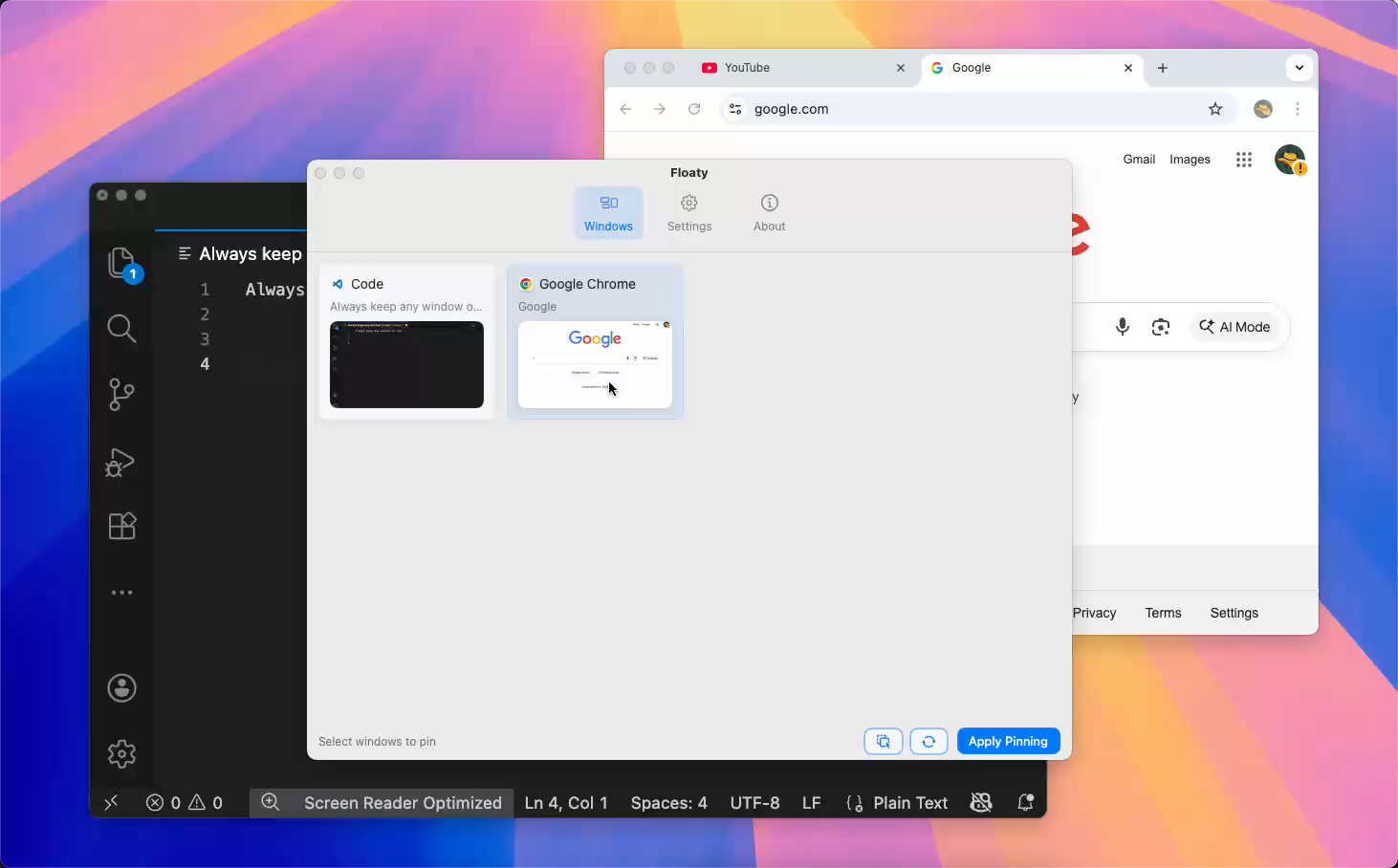This screenshot has width=1398, height=868.
Task: Refresh the window list in Floaty
Action: (928, 741)
